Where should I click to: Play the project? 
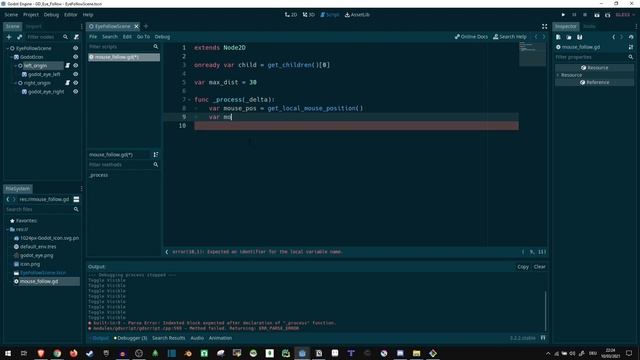[563, 15]
